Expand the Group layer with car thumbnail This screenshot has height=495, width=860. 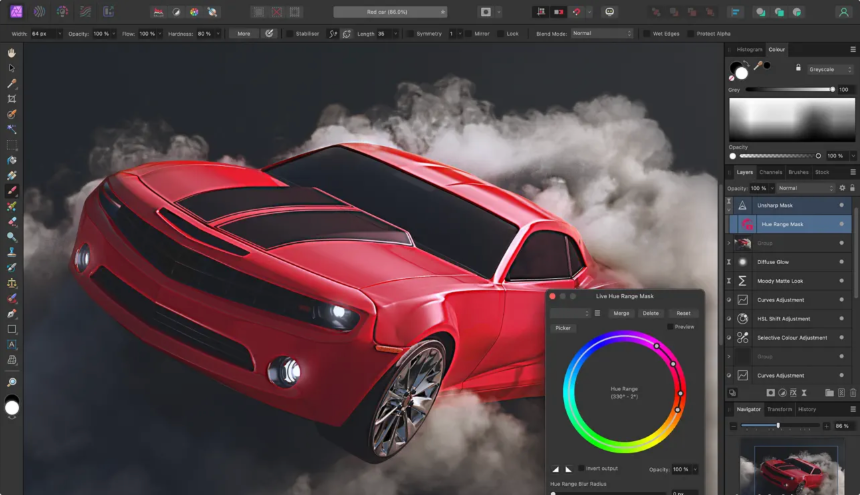click(x=729, y=243)
